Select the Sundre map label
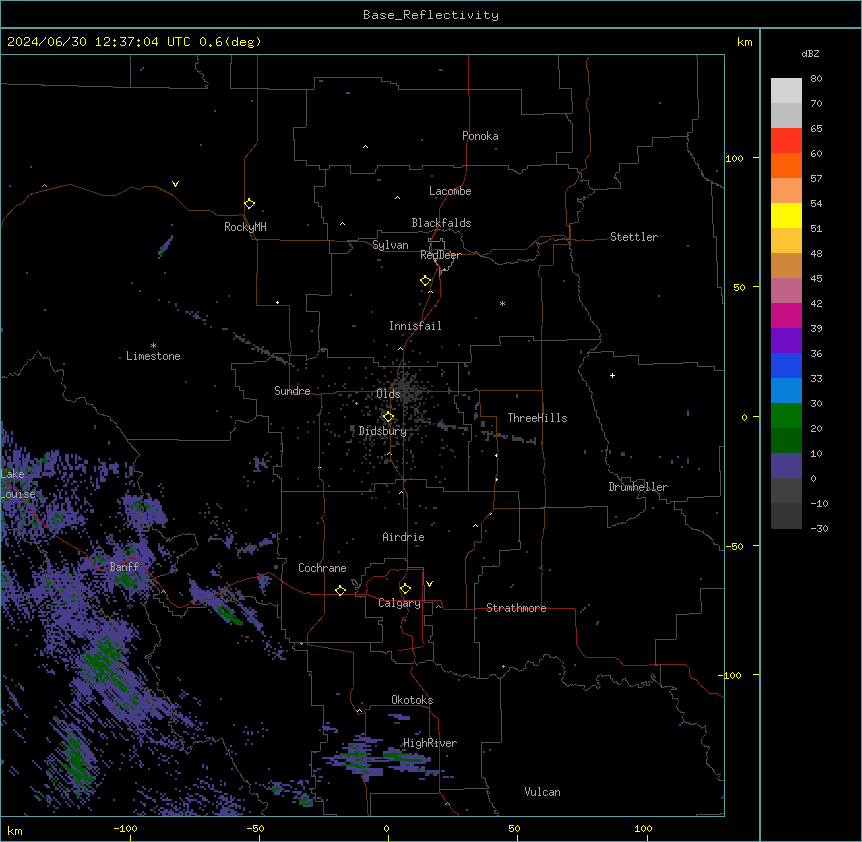862x842 pixels. tap(292, 391)
